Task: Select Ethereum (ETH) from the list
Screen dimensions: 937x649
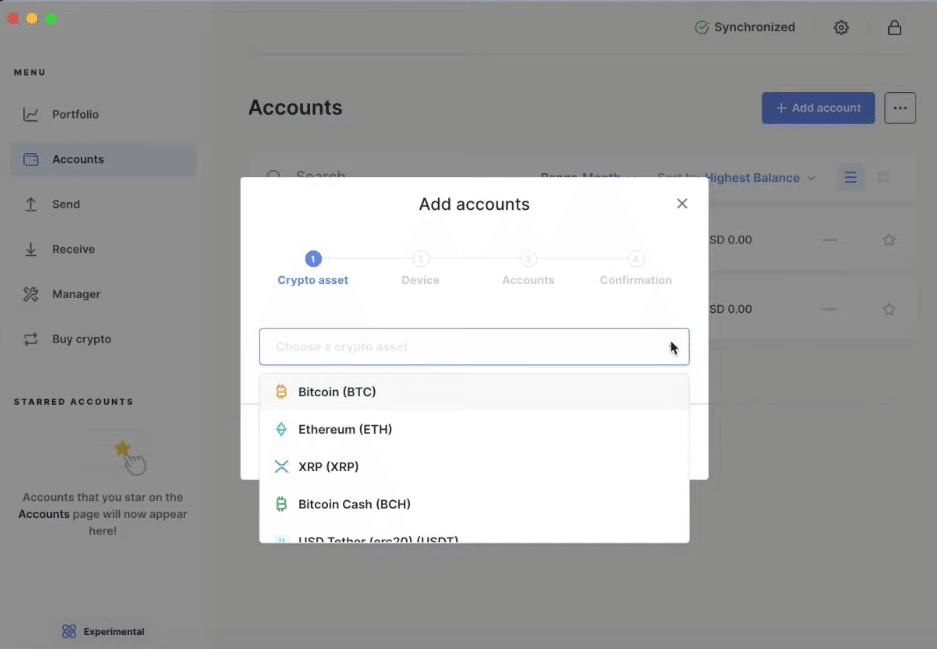Action: (x=474, y=429)
